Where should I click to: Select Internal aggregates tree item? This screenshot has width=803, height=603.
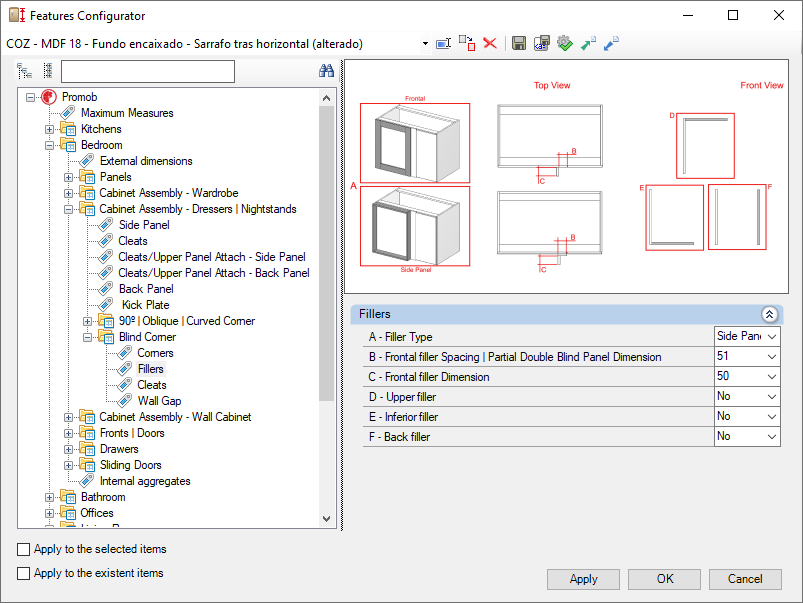145,481
